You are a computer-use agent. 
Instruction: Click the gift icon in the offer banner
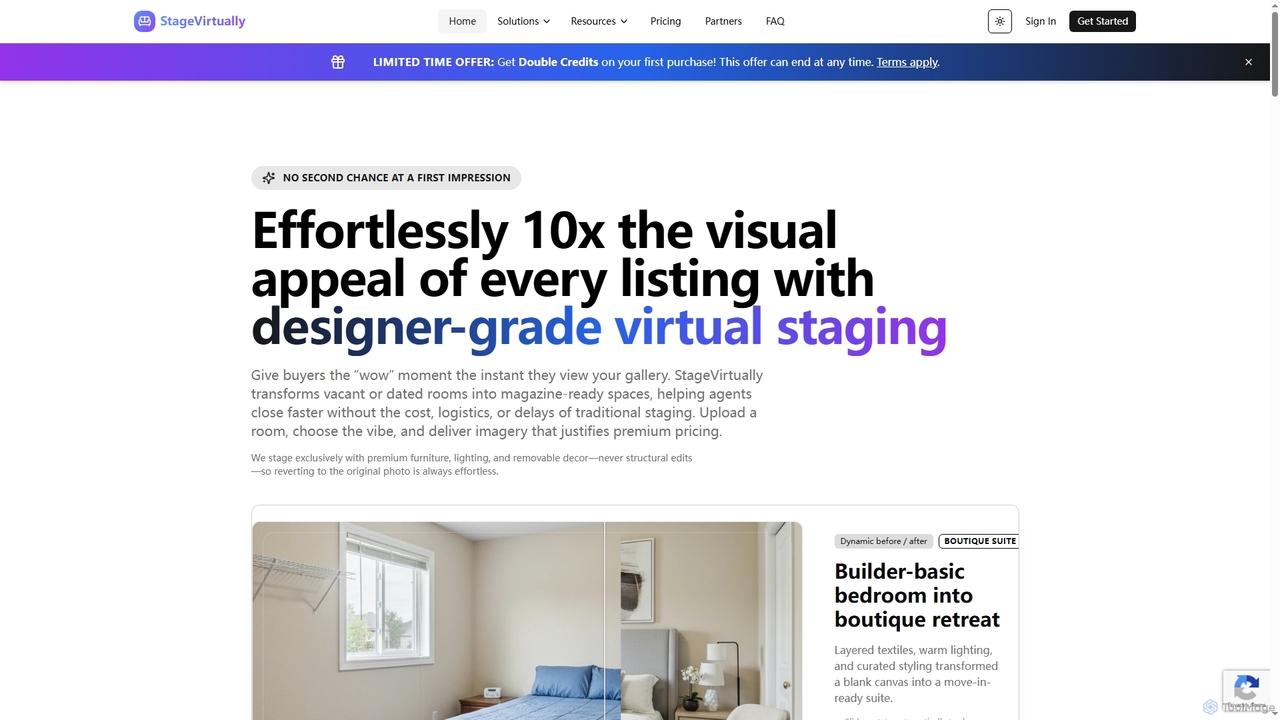(338, 62)
